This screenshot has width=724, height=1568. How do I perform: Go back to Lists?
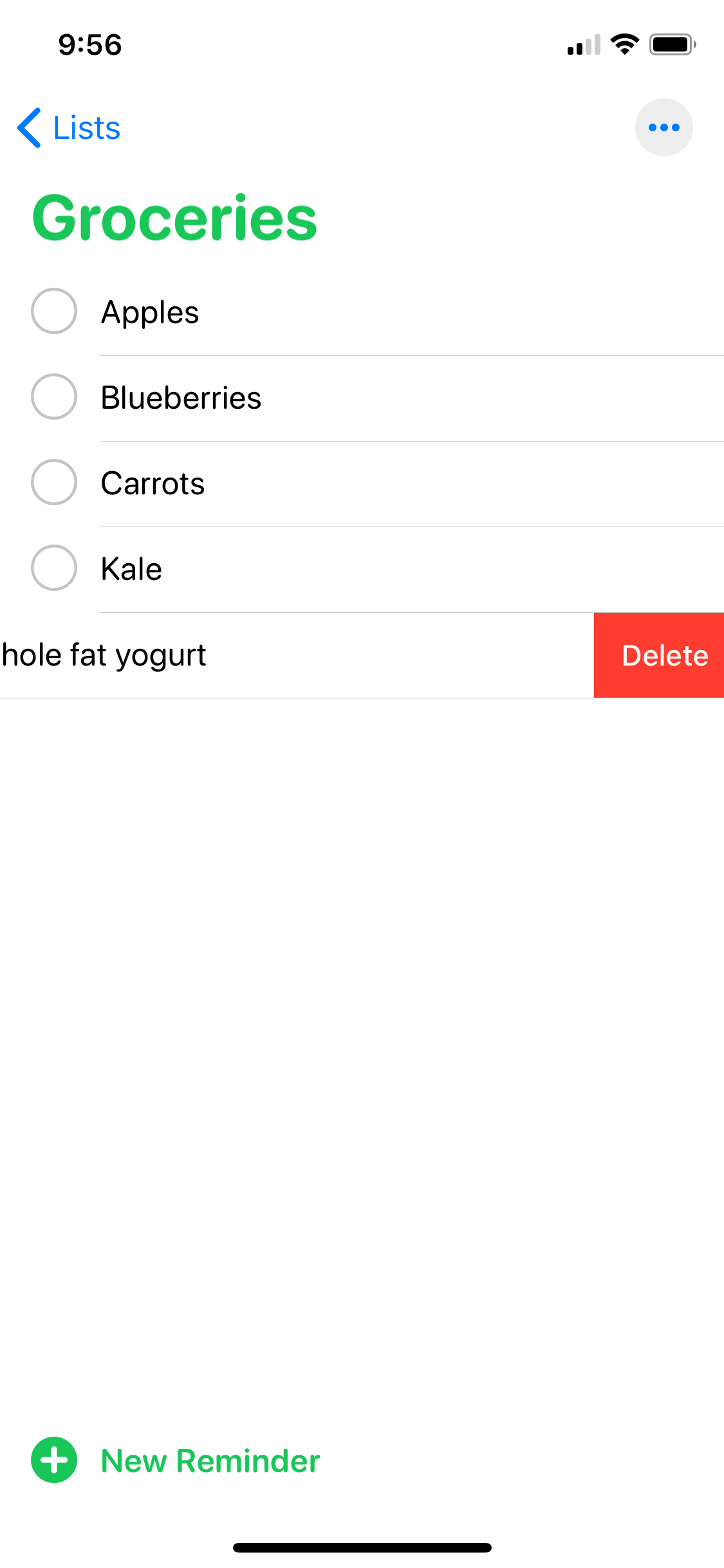pos(86,127)
